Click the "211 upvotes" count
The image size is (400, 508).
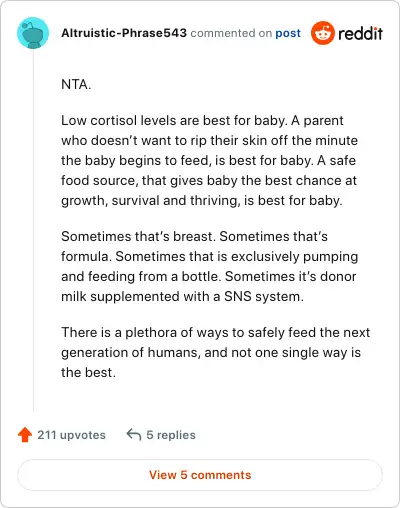point(71,435)
